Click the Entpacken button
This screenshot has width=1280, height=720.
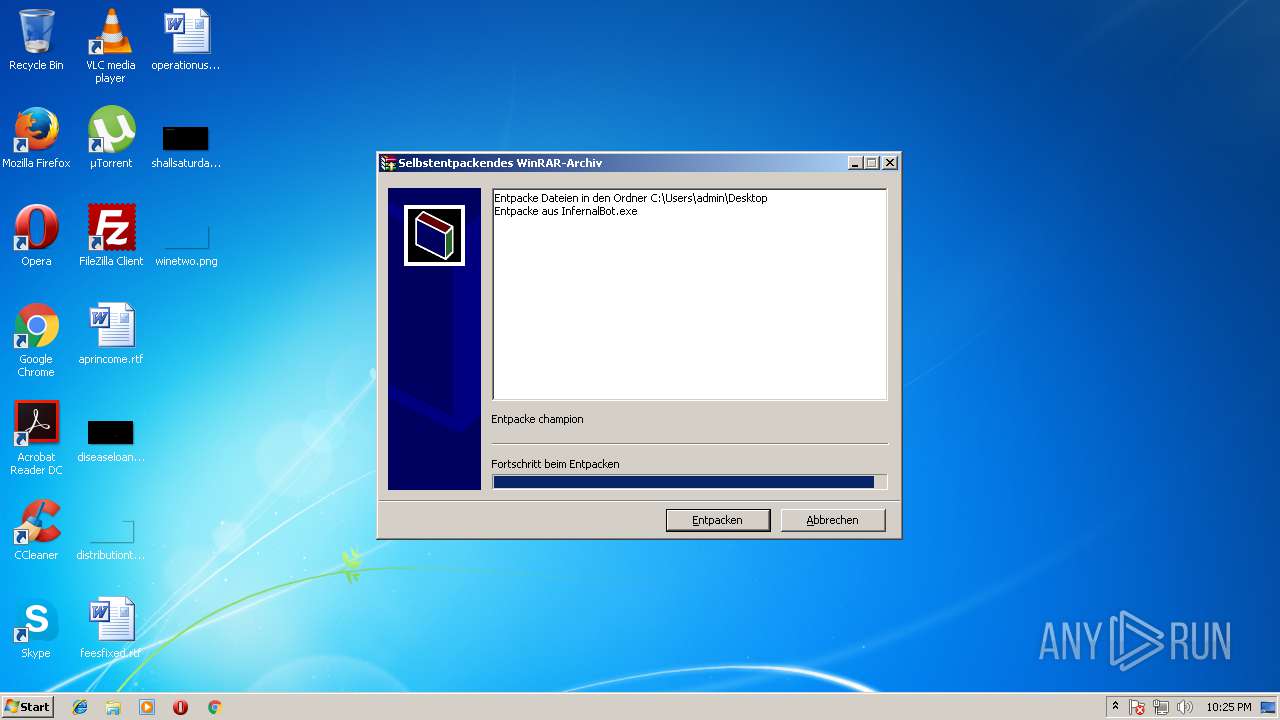(x=718, y=520)
